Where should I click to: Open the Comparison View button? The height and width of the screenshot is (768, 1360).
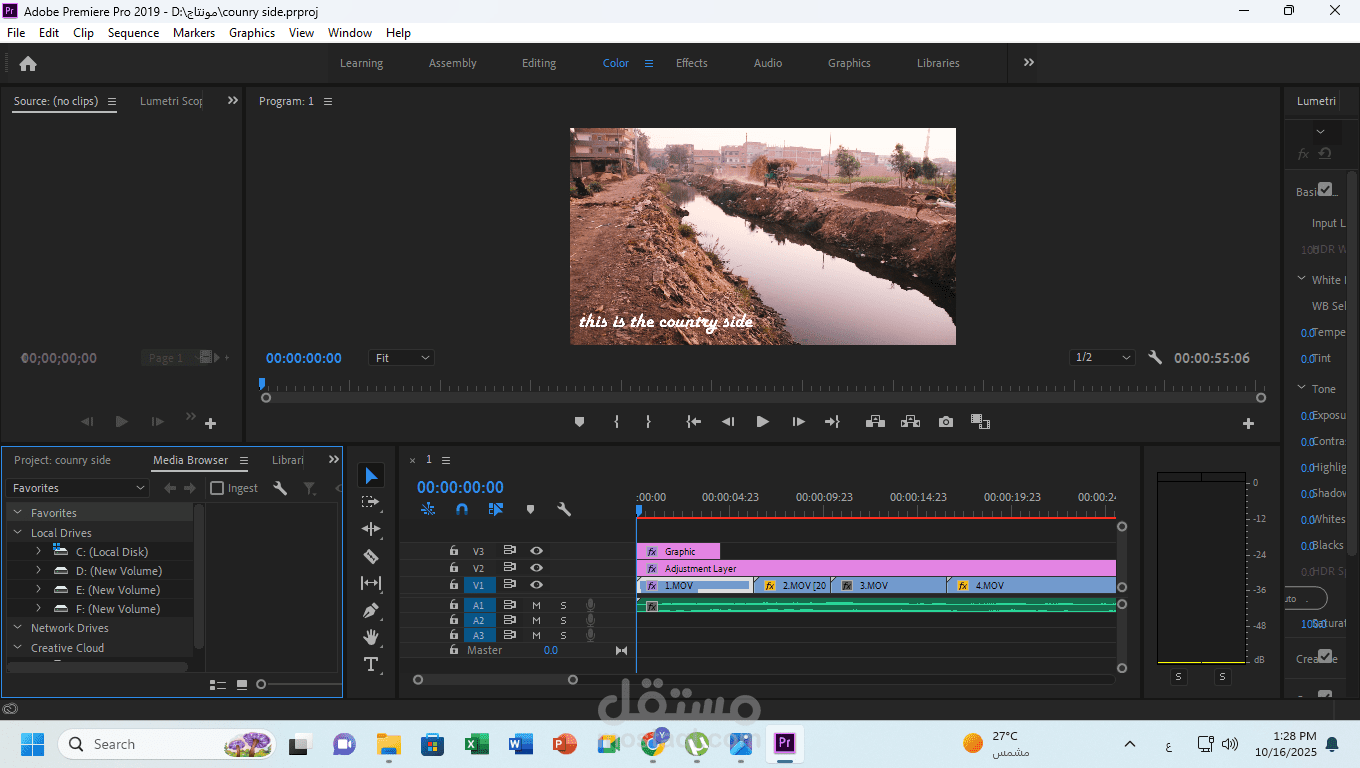coord(980,422)
